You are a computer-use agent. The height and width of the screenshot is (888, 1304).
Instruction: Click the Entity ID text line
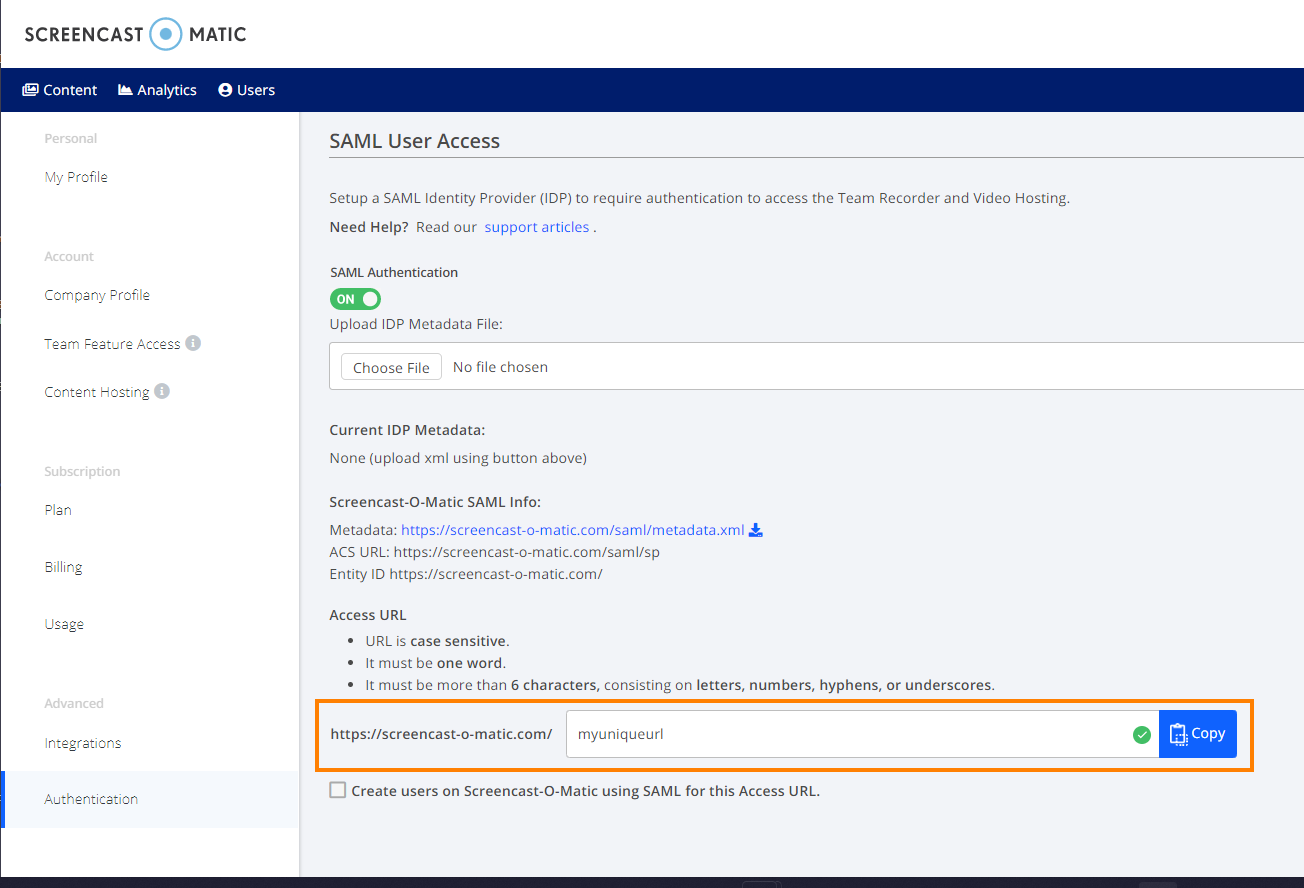coord(466,574)
